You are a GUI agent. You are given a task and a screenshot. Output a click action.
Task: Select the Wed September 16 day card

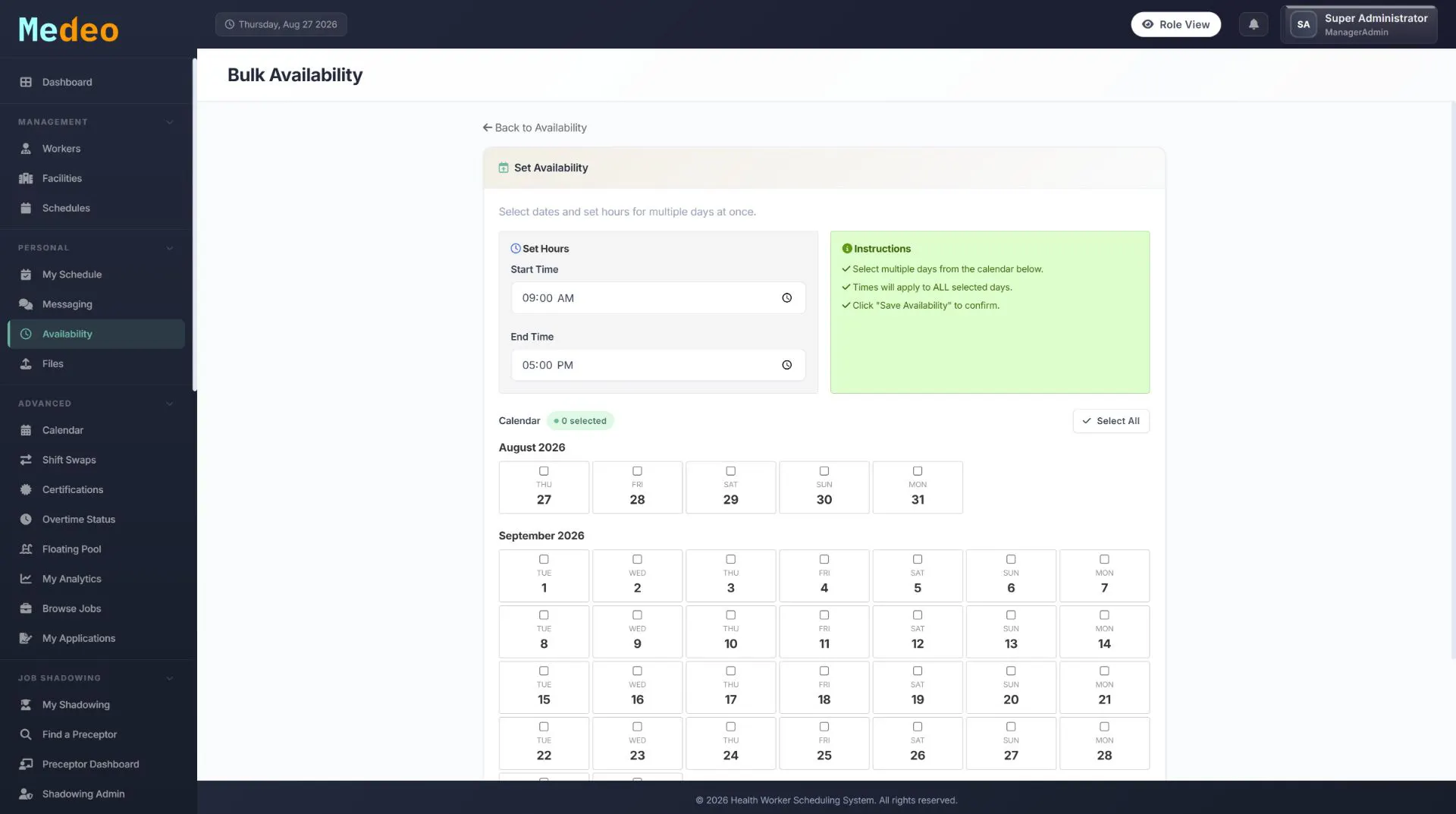click(x=637, y=687)
